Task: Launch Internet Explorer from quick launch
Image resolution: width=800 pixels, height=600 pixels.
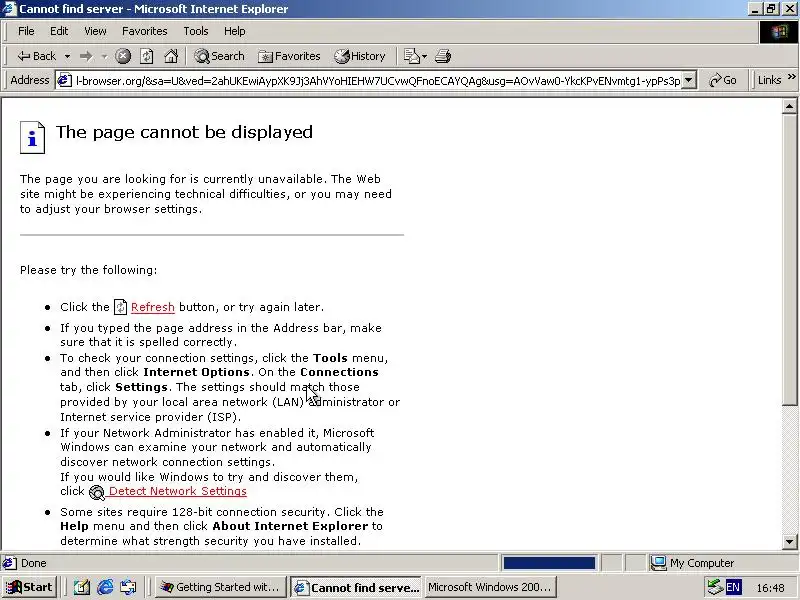Action: 105,588
